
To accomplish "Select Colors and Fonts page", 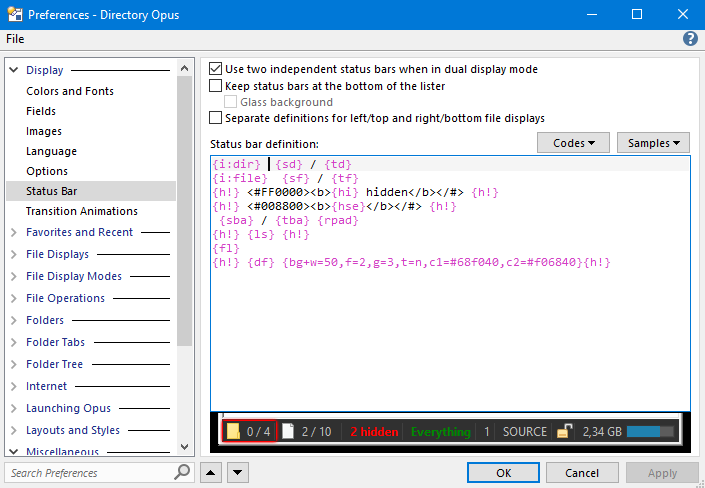I will (x=70, y=91).
